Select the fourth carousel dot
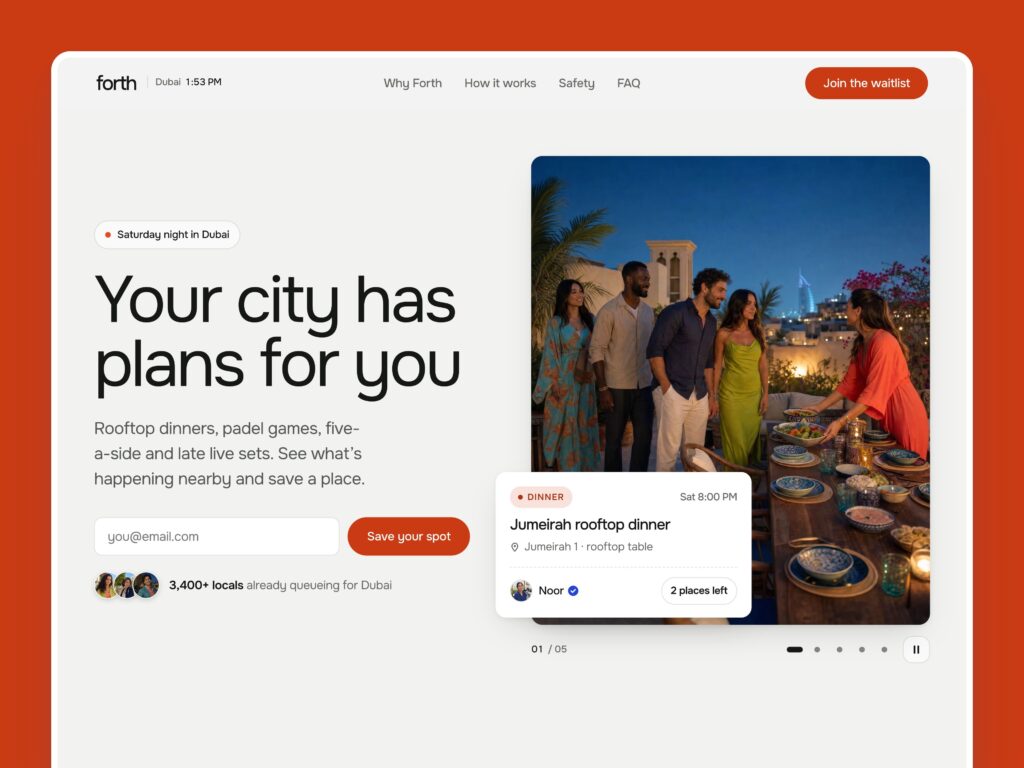 click(862, 650)
